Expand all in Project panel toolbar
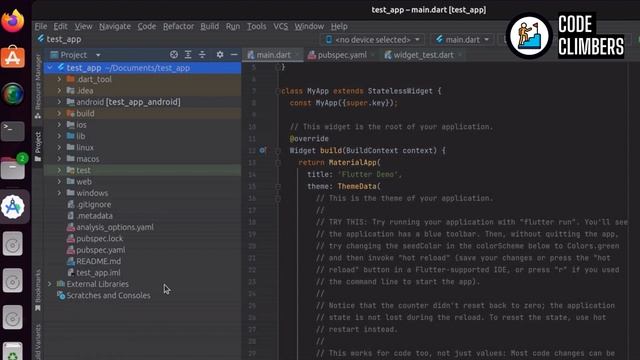Screen dimensions: 640x360 point(188,54)
